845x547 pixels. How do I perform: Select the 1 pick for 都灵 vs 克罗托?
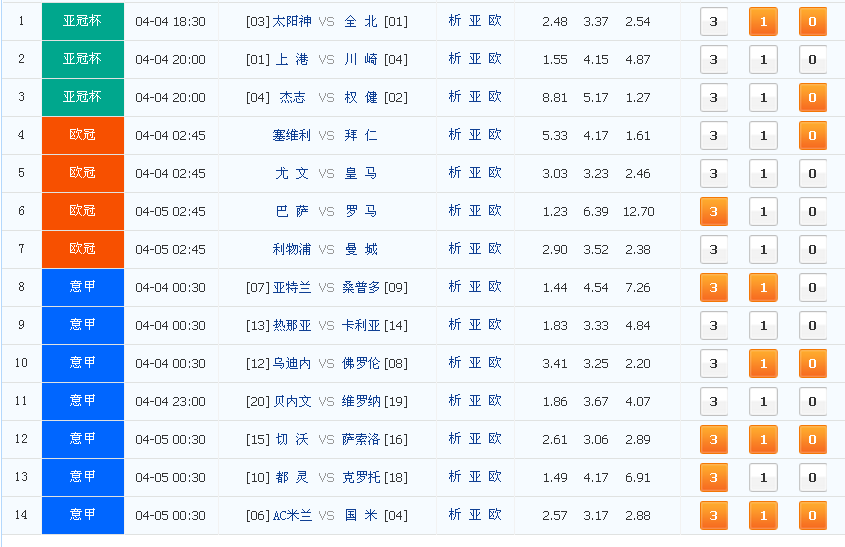(763, 477)
